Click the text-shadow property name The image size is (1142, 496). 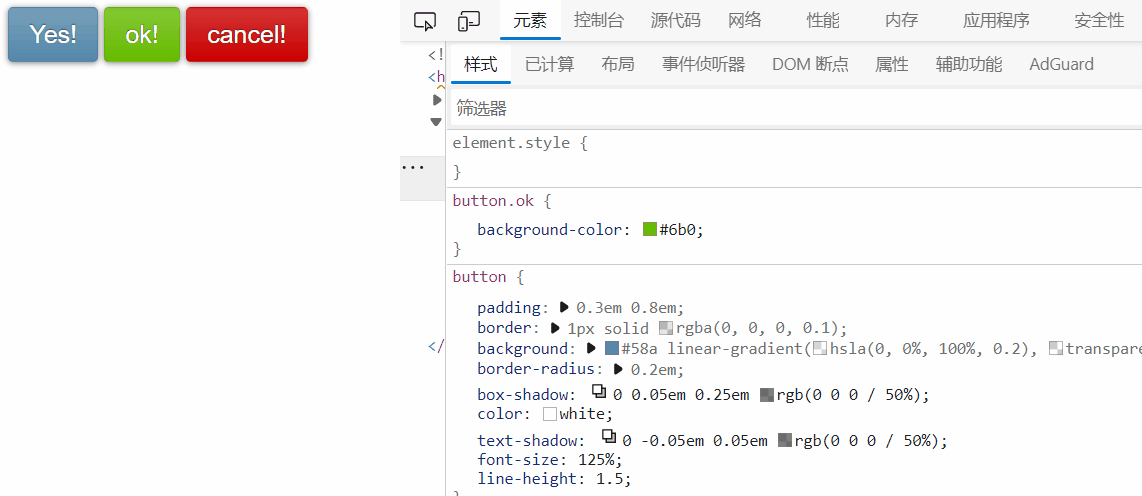tap(527, 440)
